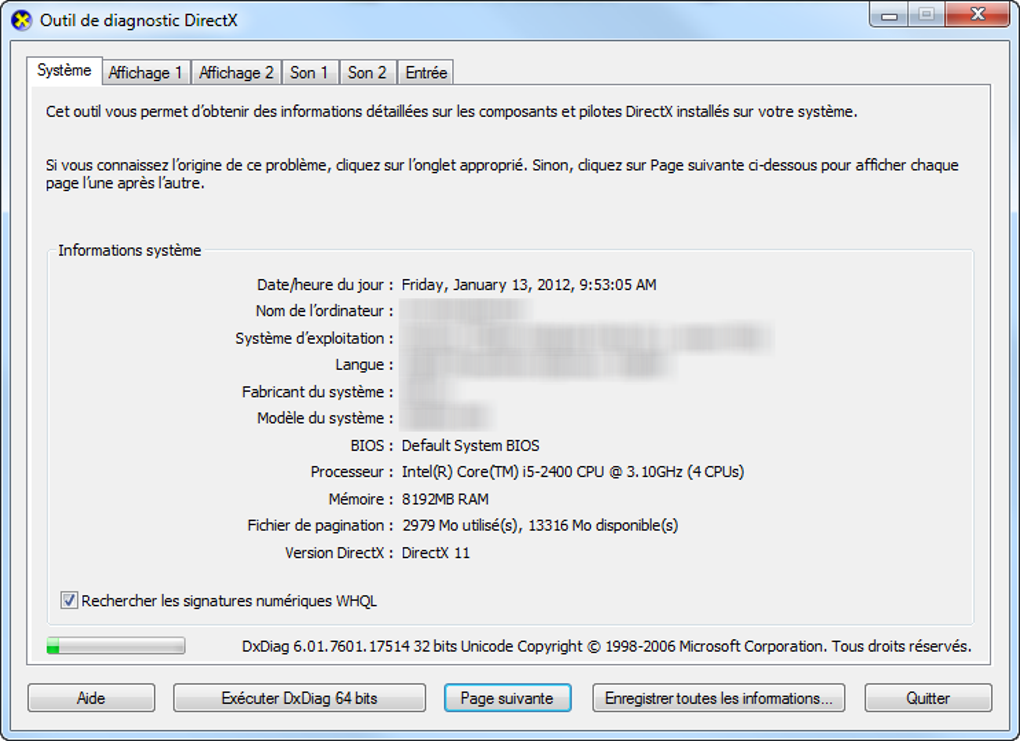Screen dimensions: 1020x741
Task: Click the maximize window button
Action: point(927,16)
